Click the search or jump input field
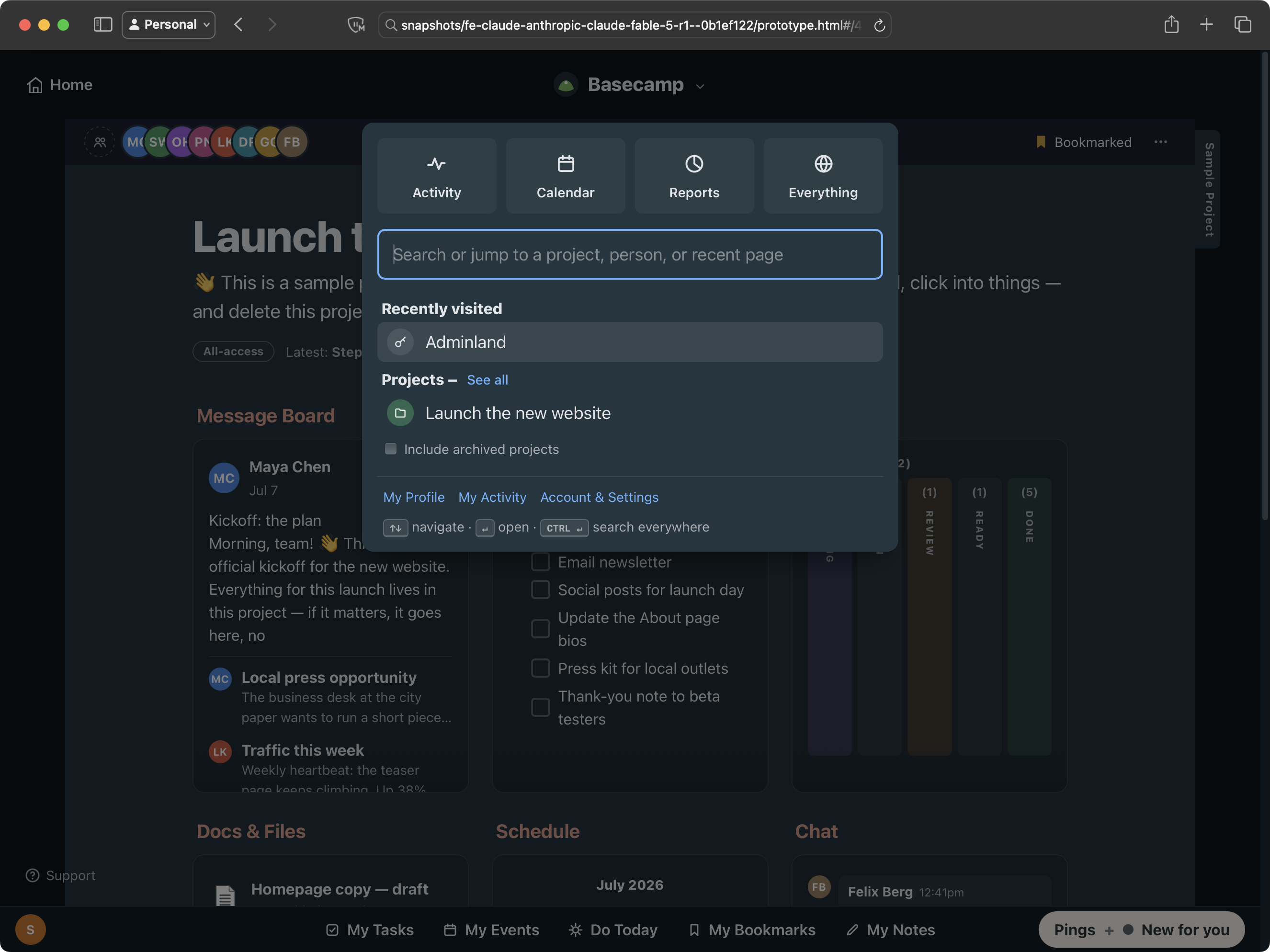Screen dimensions: 1270x952 [630, 254]
